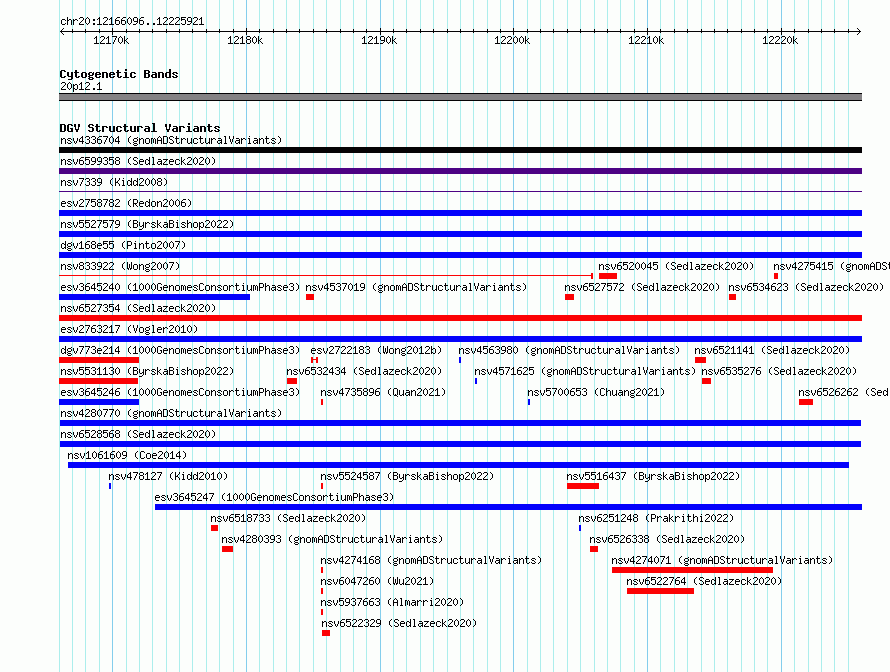Screen dimensions: 890x672
Task: Click the 12200k ruler position label
Action: (x=512, y=40)
